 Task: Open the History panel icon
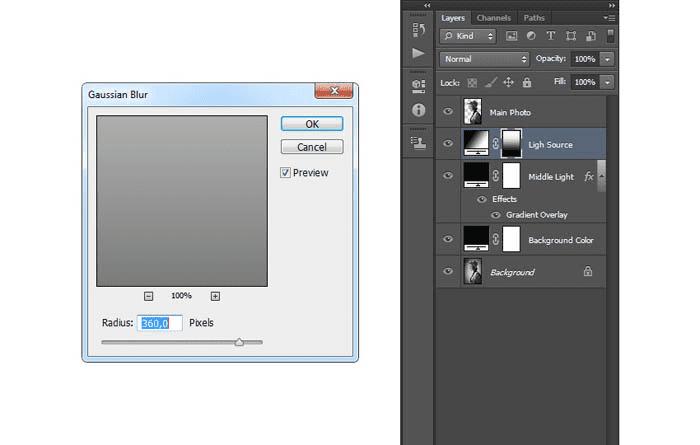click(418, 29)
